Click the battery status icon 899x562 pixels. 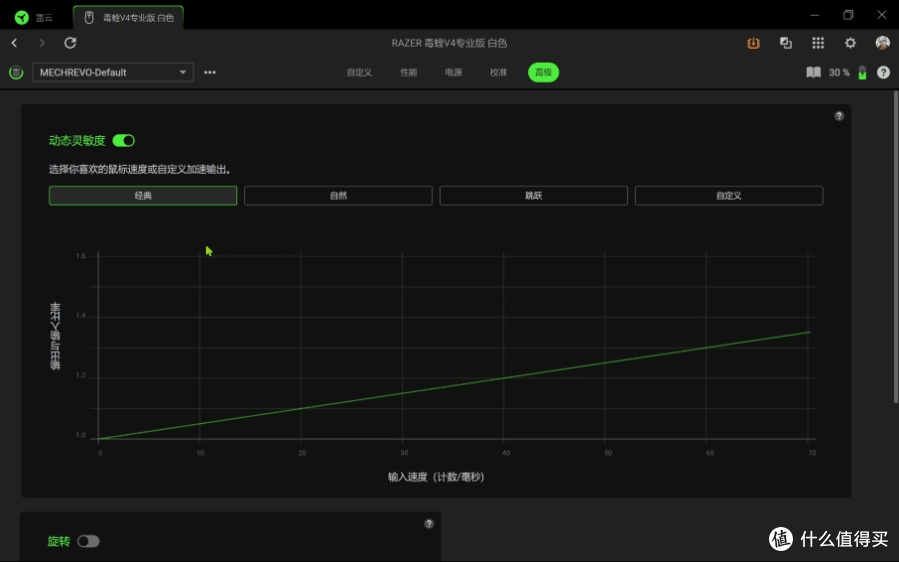[x=862, y=72]
